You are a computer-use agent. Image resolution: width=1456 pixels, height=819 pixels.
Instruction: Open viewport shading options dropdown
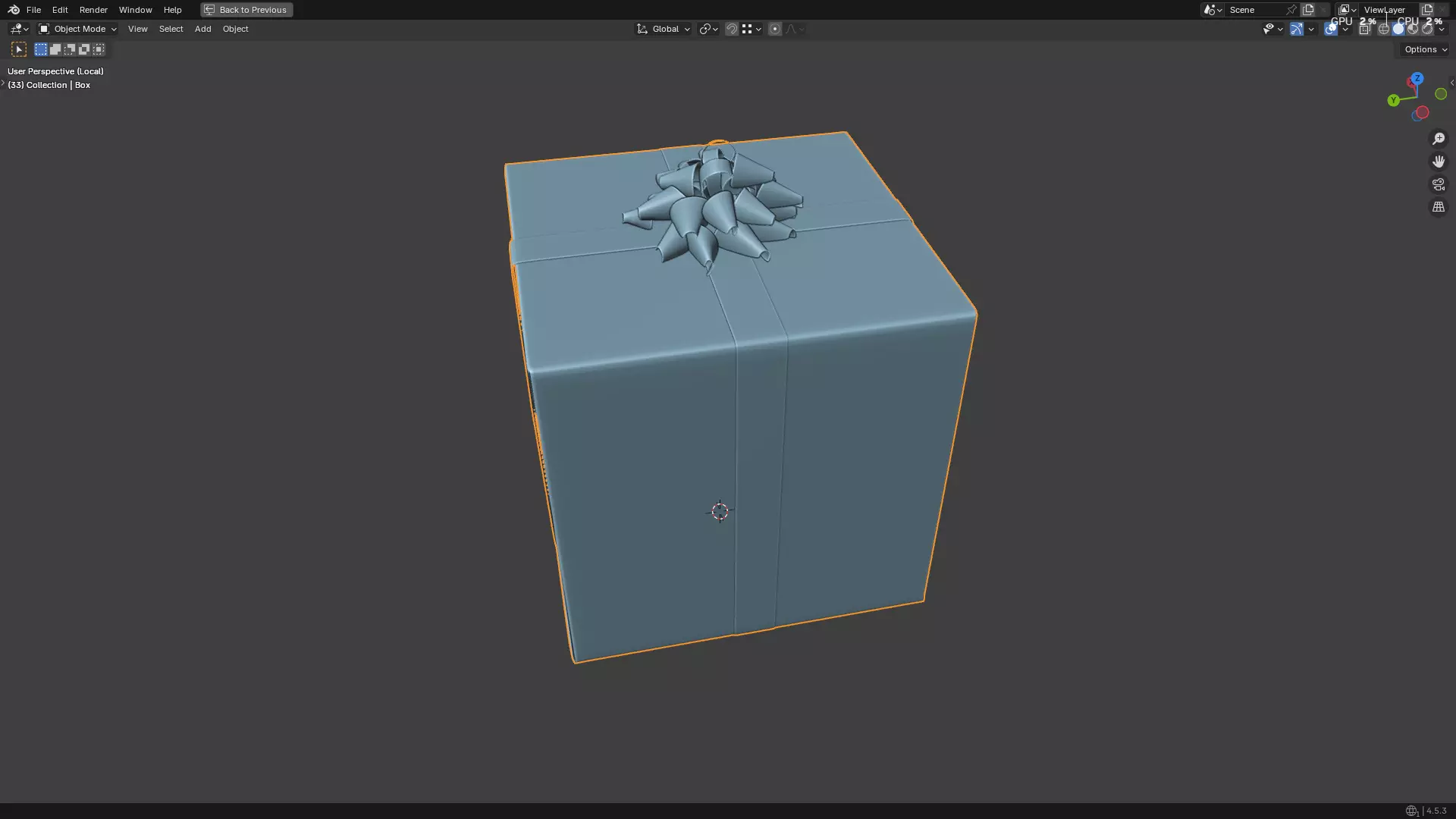[x=1442, y=29]
